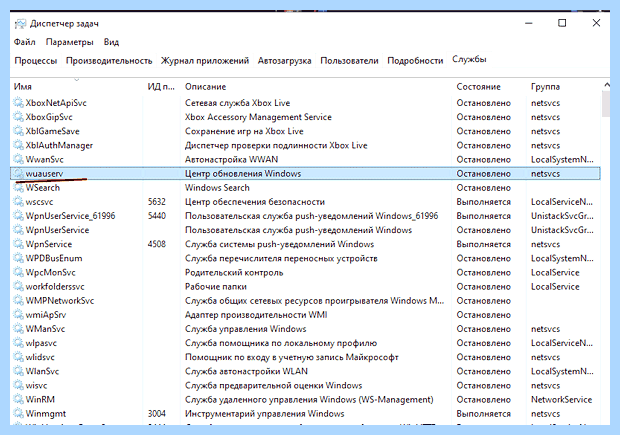Click Сетевая служба Xbox Live description

(237, 103)
